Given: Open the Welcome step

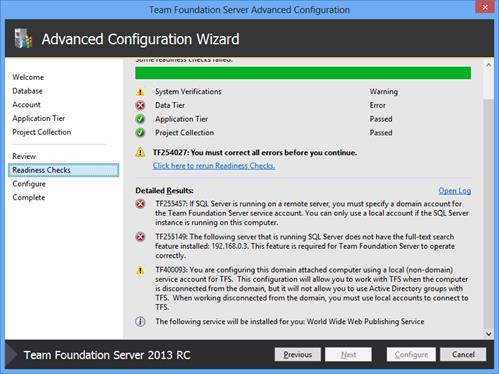Looking at the screenshot, I should tap(28, 77).
